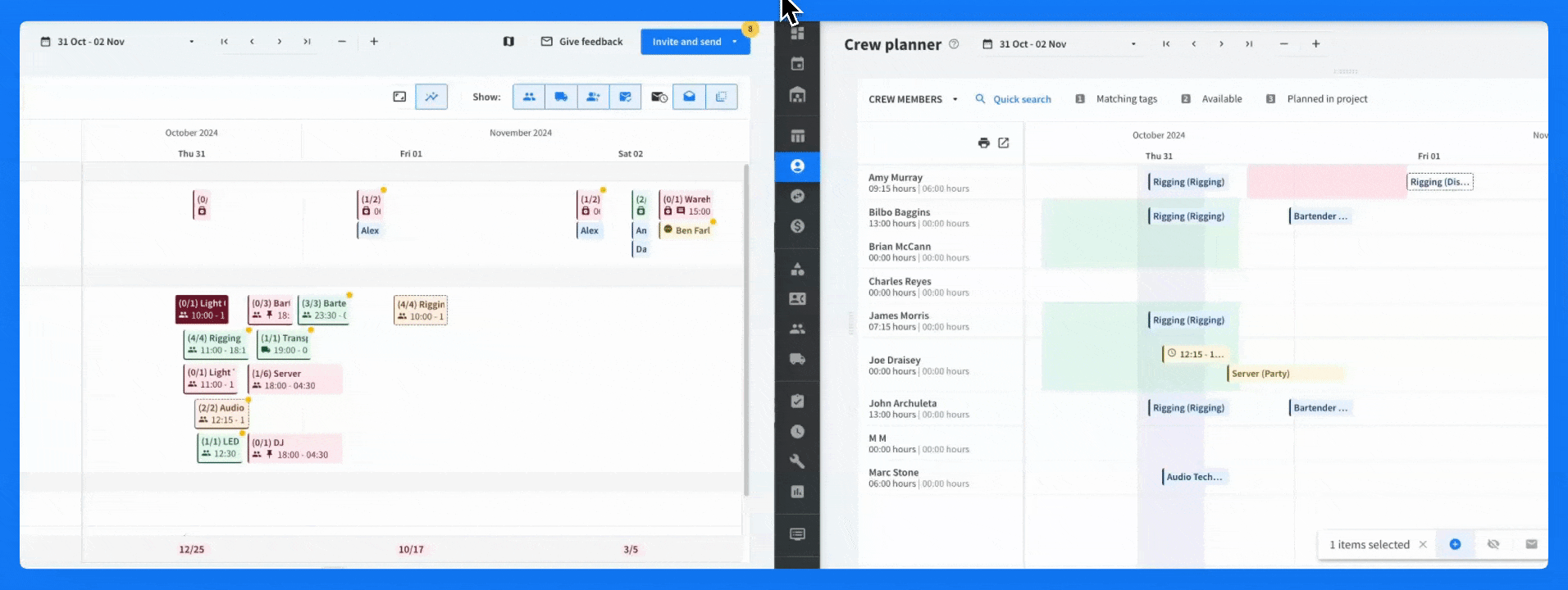Toggle the Show copy-stack filter
The width and height of the screenshot is (1568, 590).
pos(721,97)
